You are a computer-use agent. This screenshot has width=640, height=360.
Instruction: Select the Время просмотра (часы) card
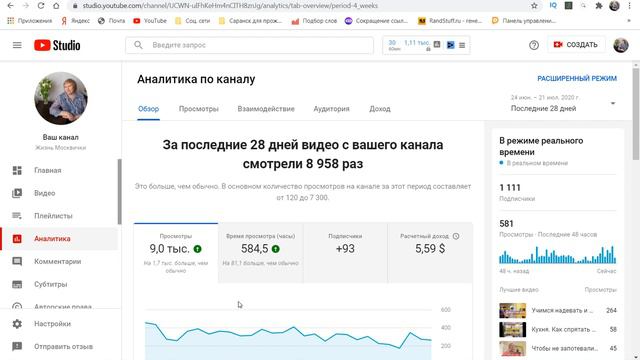(260, 253)
